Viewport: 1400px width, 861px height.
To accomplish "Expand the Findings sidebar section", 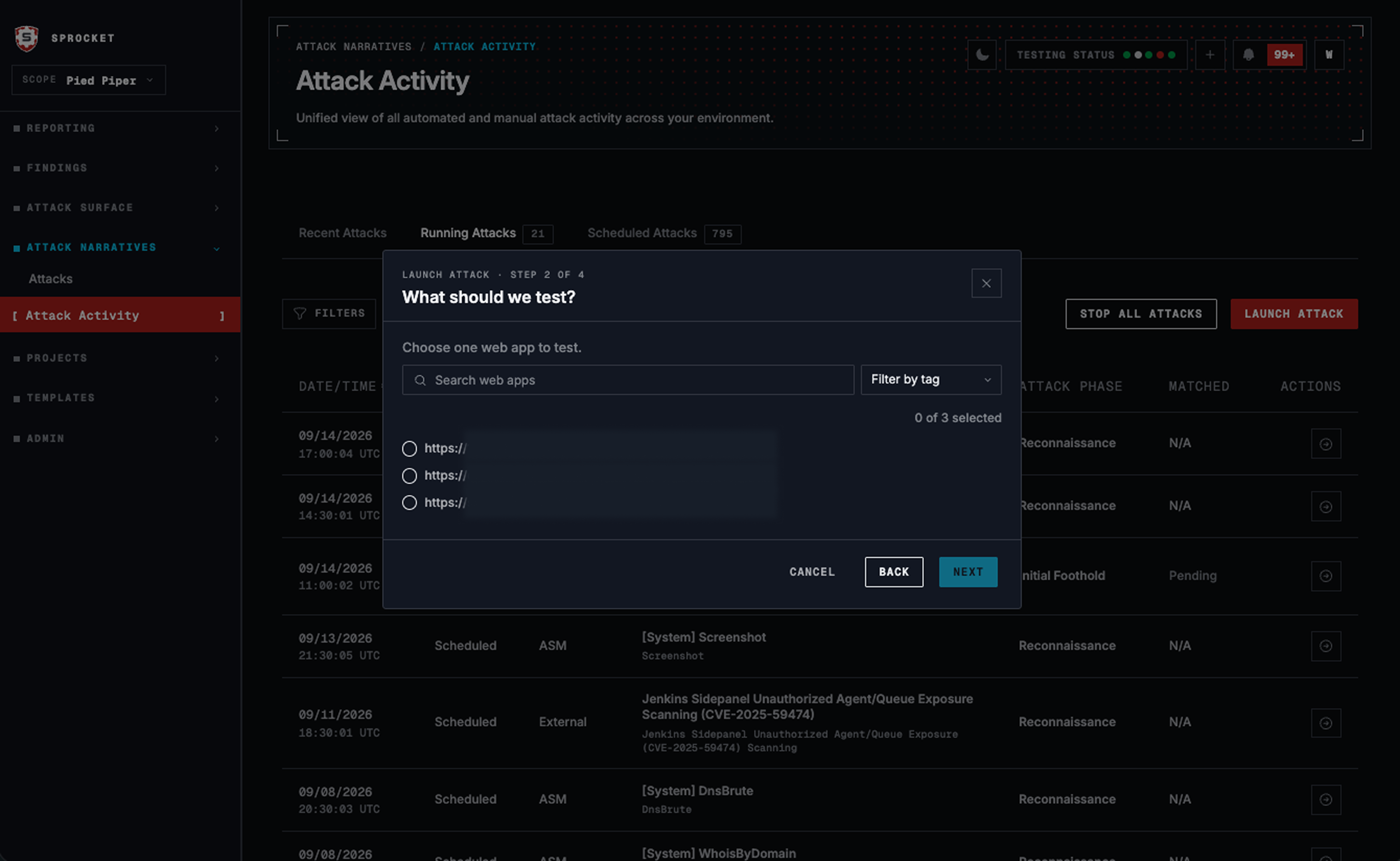I will [x=117, y=168].
